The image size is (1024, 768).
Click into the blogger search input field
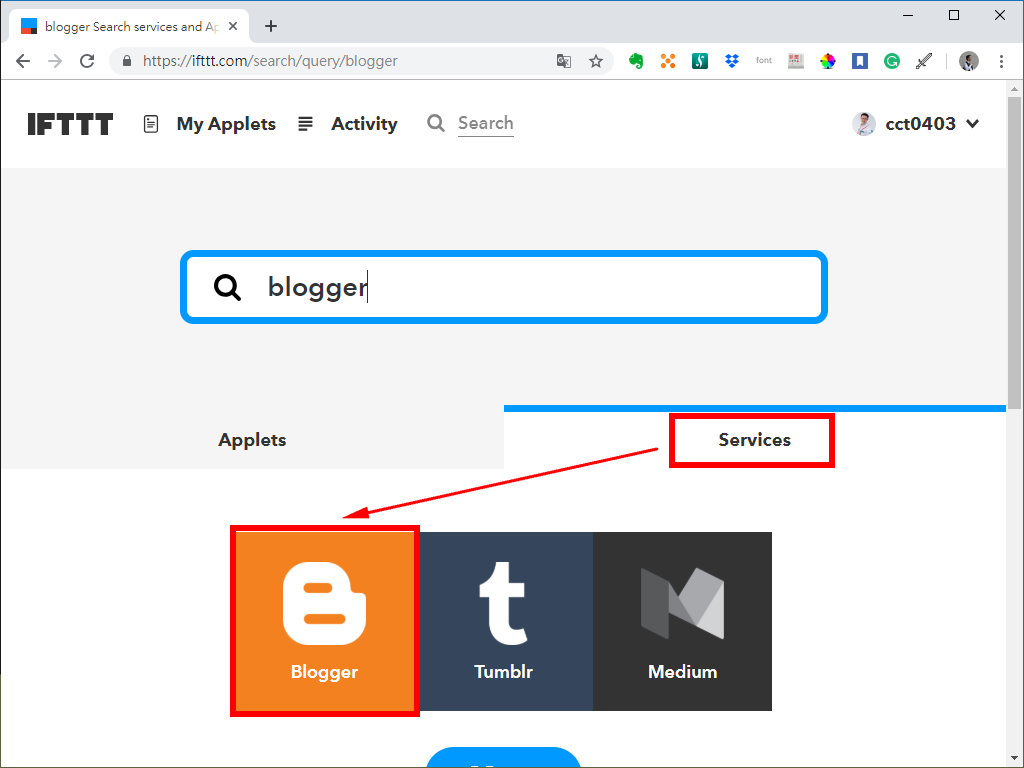[x=504, y=287]
